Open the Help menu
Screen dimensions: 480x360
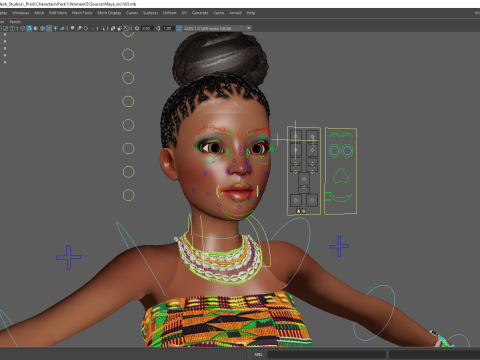click(x=251, y=13)
